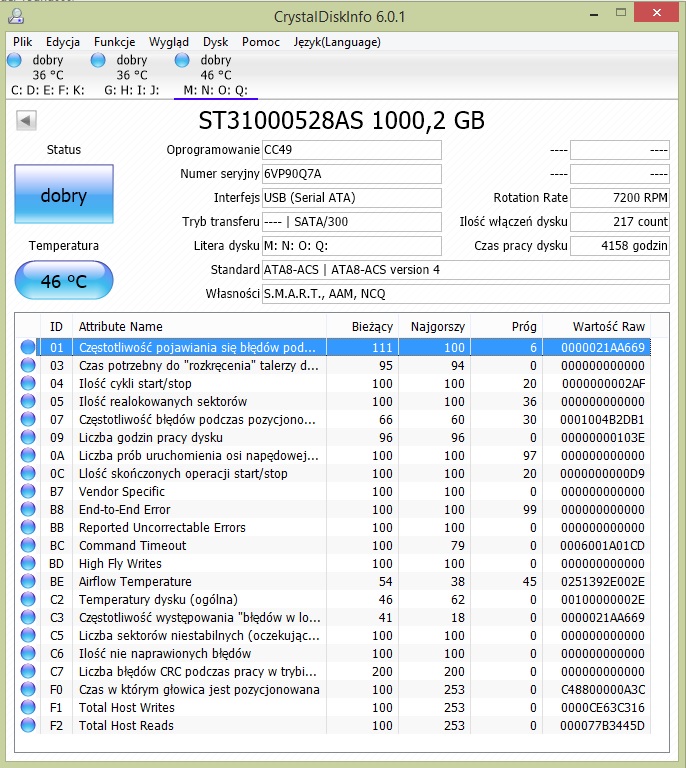Click status icon of attribute 09 row
686x768 pixels.
[x=28, y=438]
